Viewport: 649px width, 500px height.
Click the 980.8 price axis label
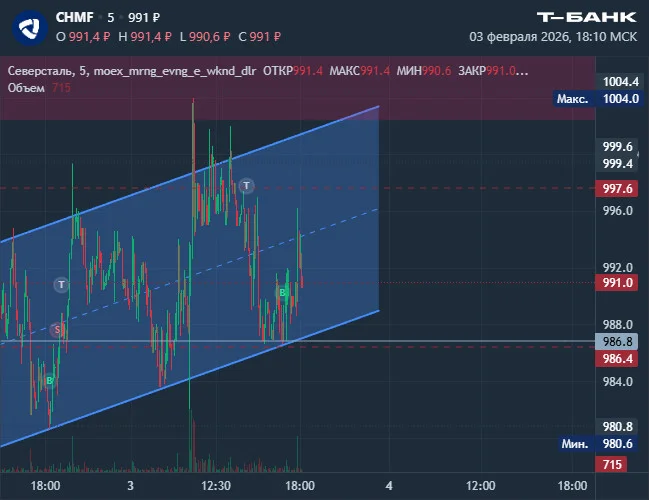coord(618,426)
